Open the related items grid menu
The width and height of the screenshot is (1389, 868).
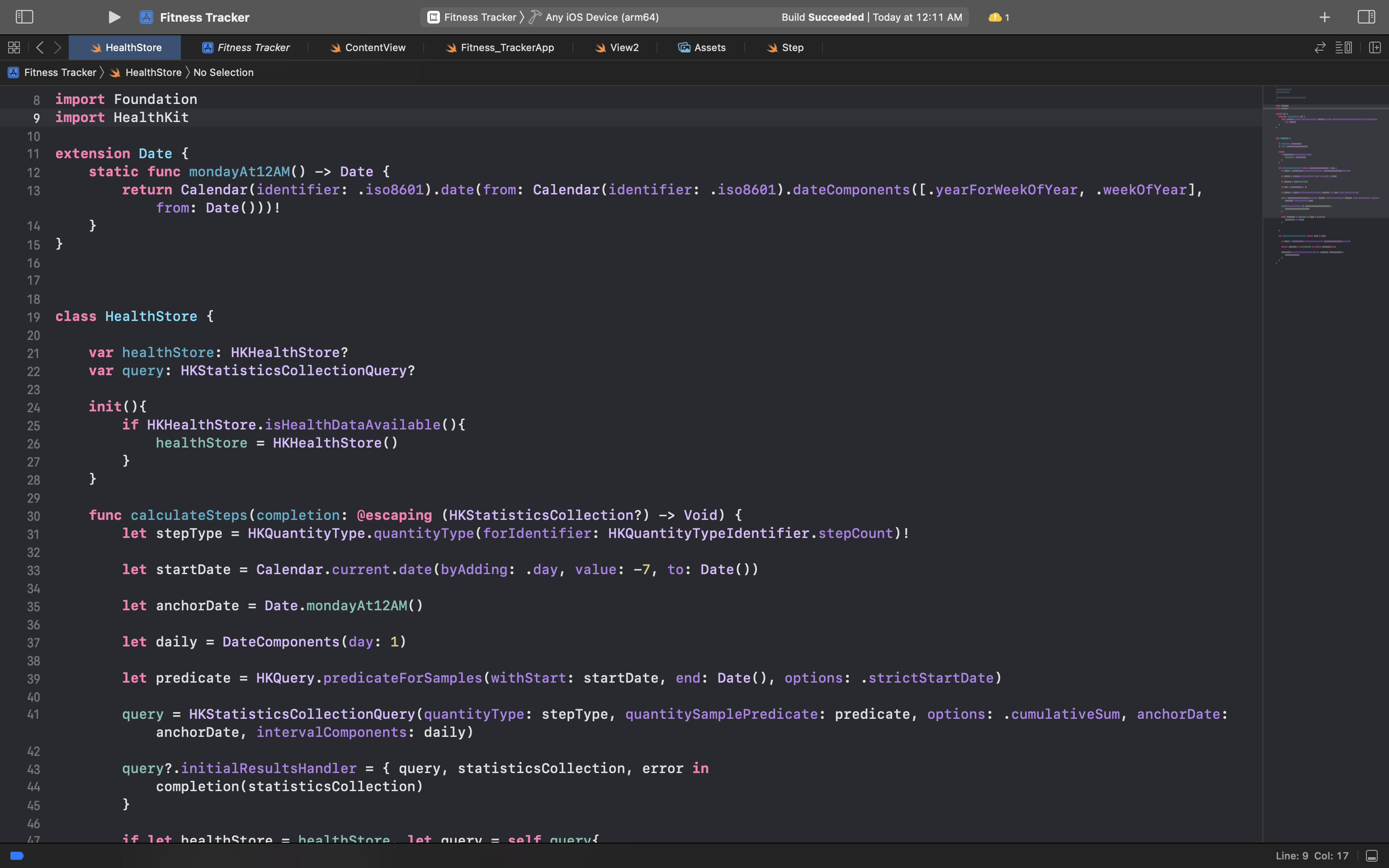pos(14,47)
